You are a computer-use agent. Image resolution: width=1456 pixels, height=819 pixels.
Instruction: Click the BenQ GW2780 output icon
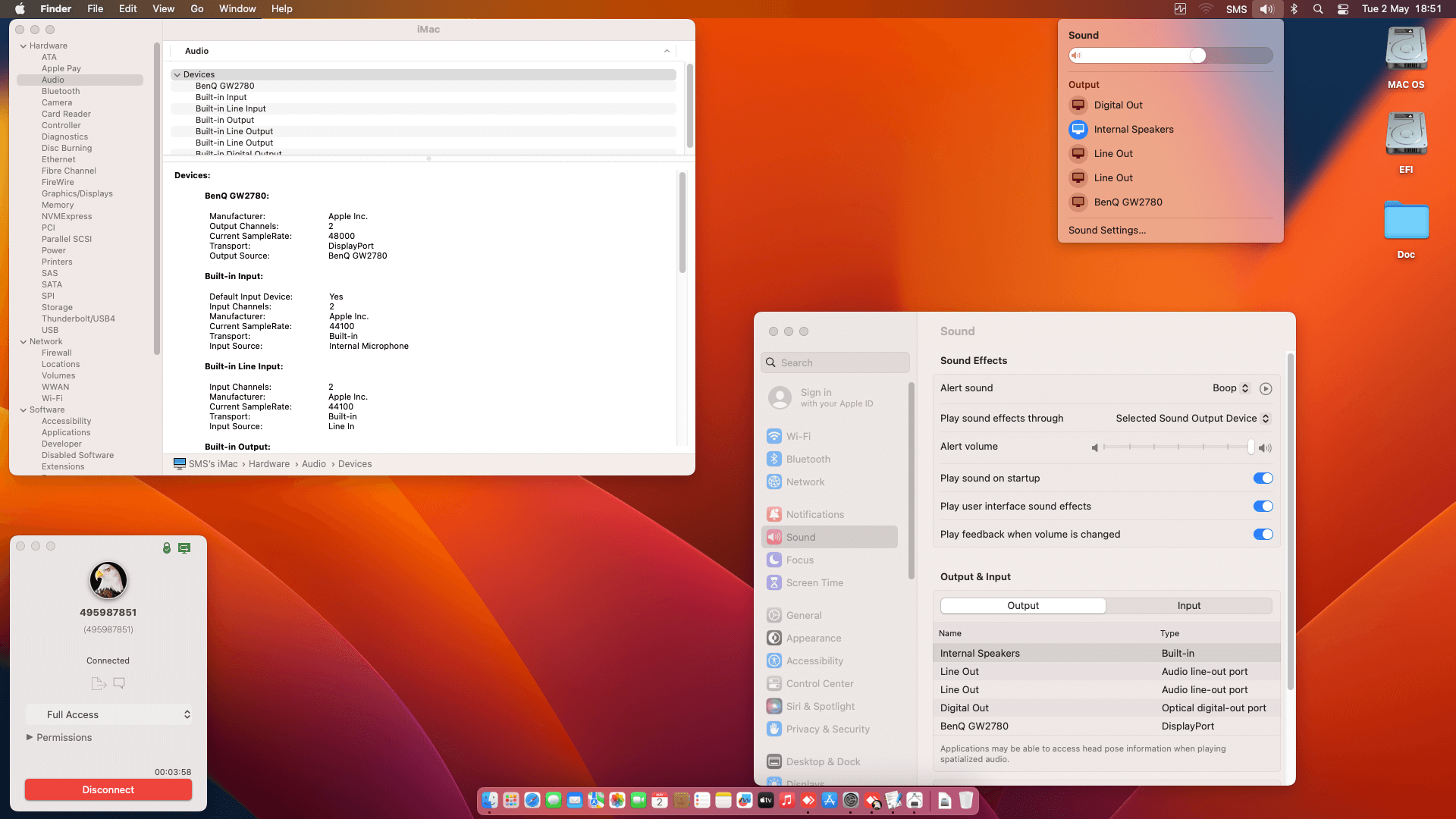pyautogui.click(x=1078, y=202)
